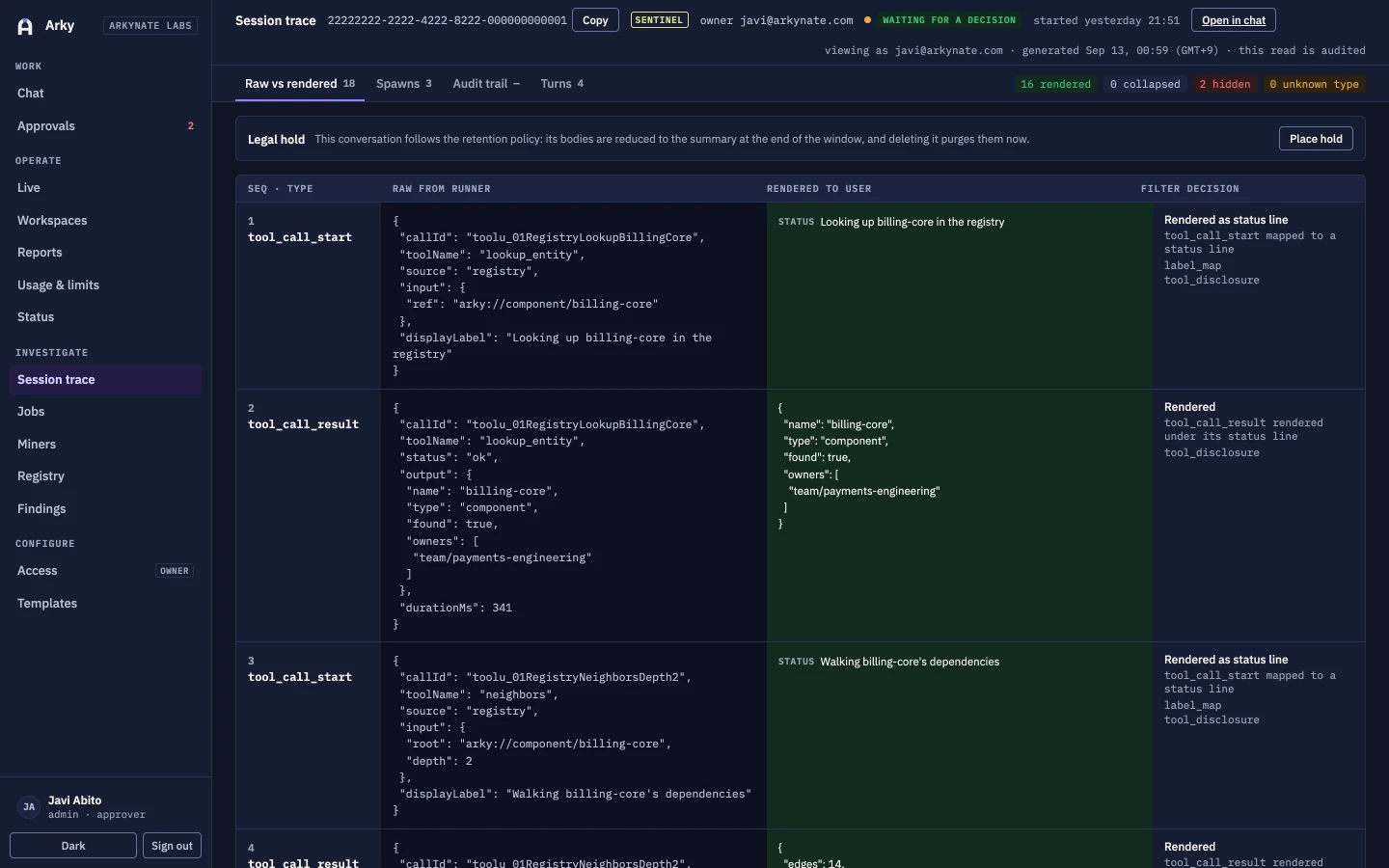
Task: Click the Arky logo icon
Action: coord(25,26)
